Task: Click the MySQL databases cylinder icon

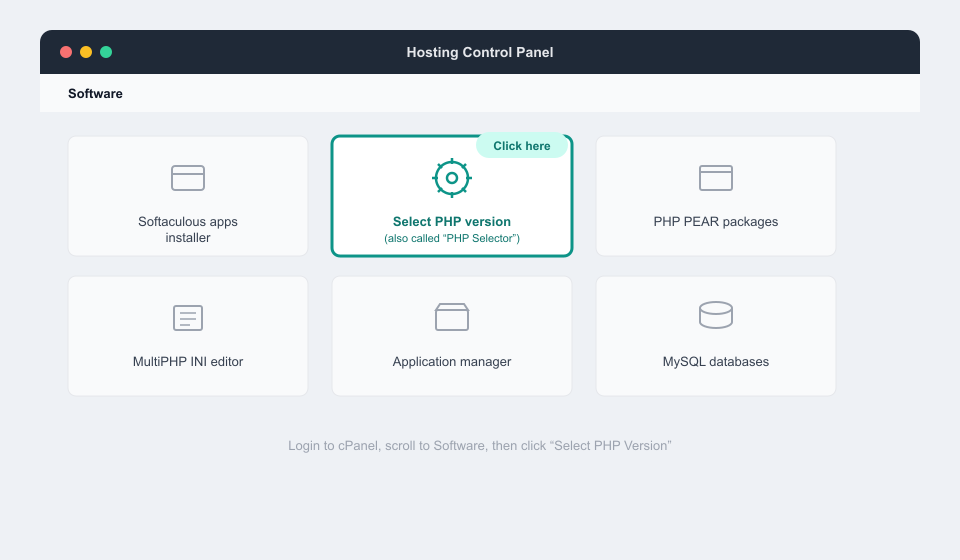Action: coord(716,315)
